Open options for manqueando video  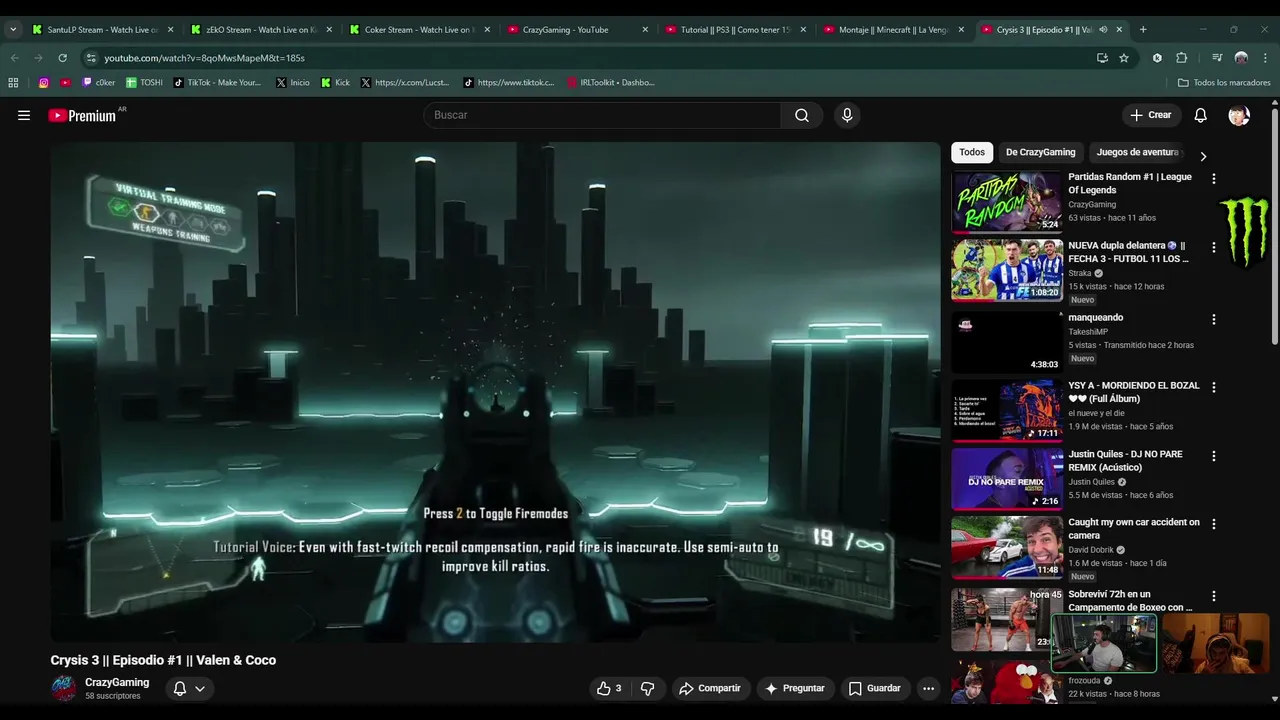click(1213, 320)
